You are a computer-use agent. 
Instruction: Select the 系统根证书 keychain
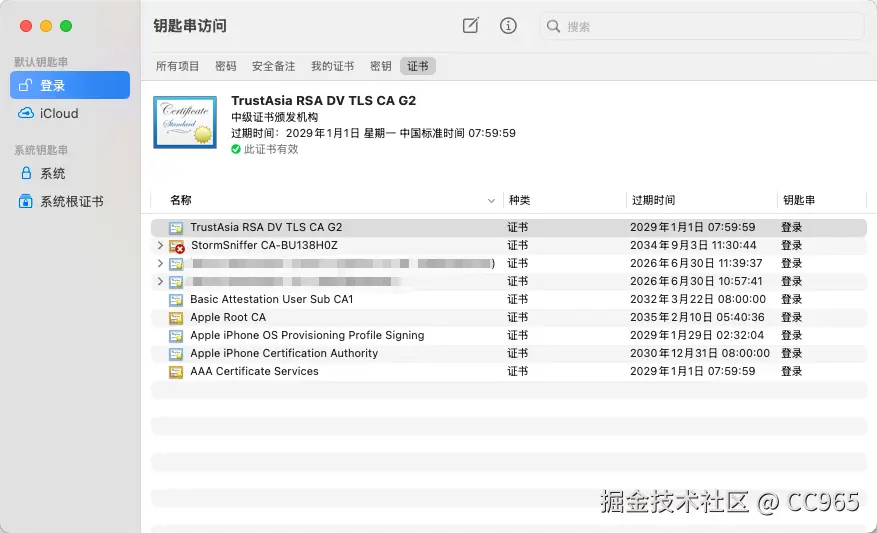[x=70, y=201]
